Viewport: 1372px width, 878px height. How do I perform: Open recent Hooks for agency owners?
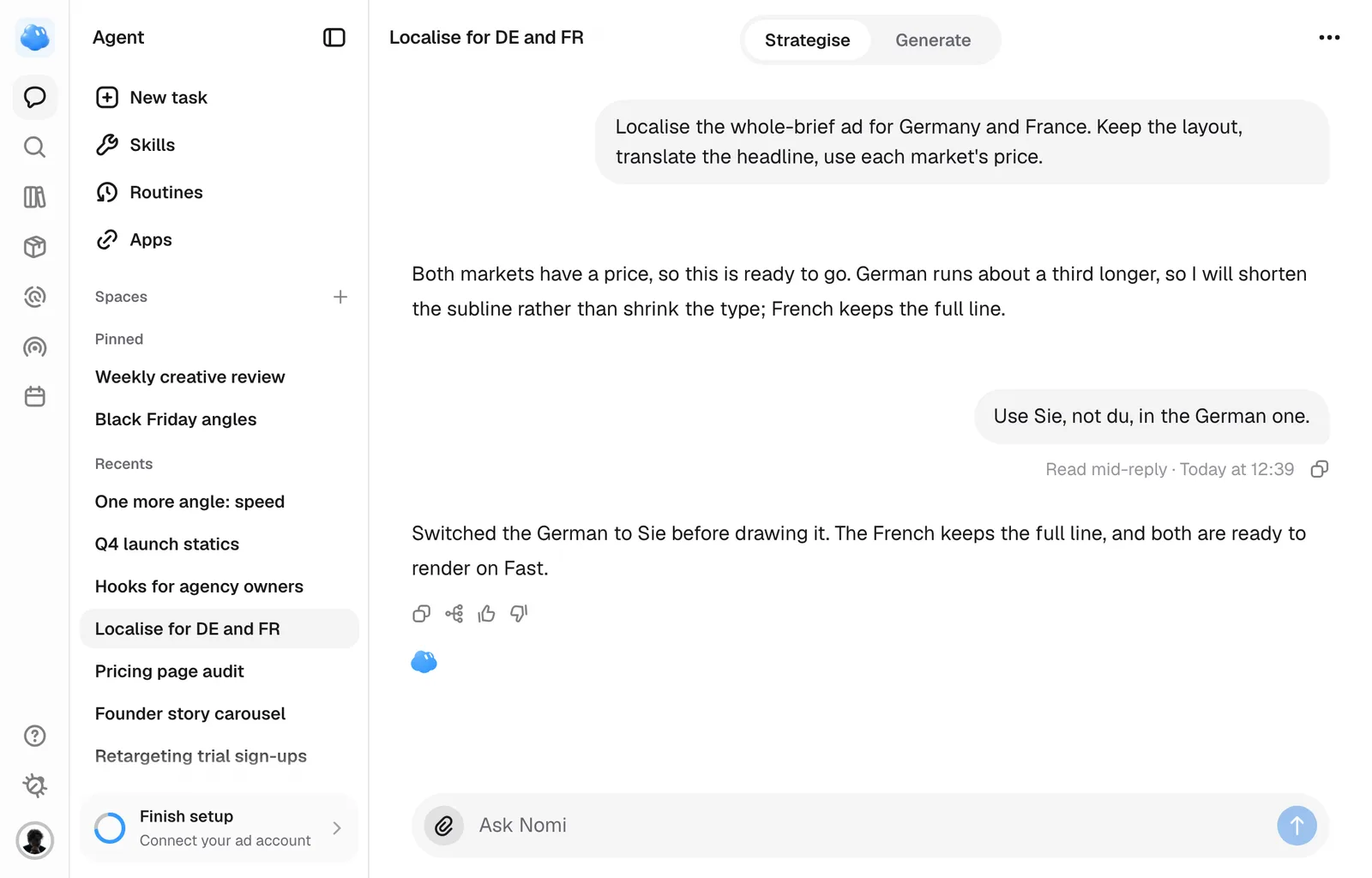219,586
